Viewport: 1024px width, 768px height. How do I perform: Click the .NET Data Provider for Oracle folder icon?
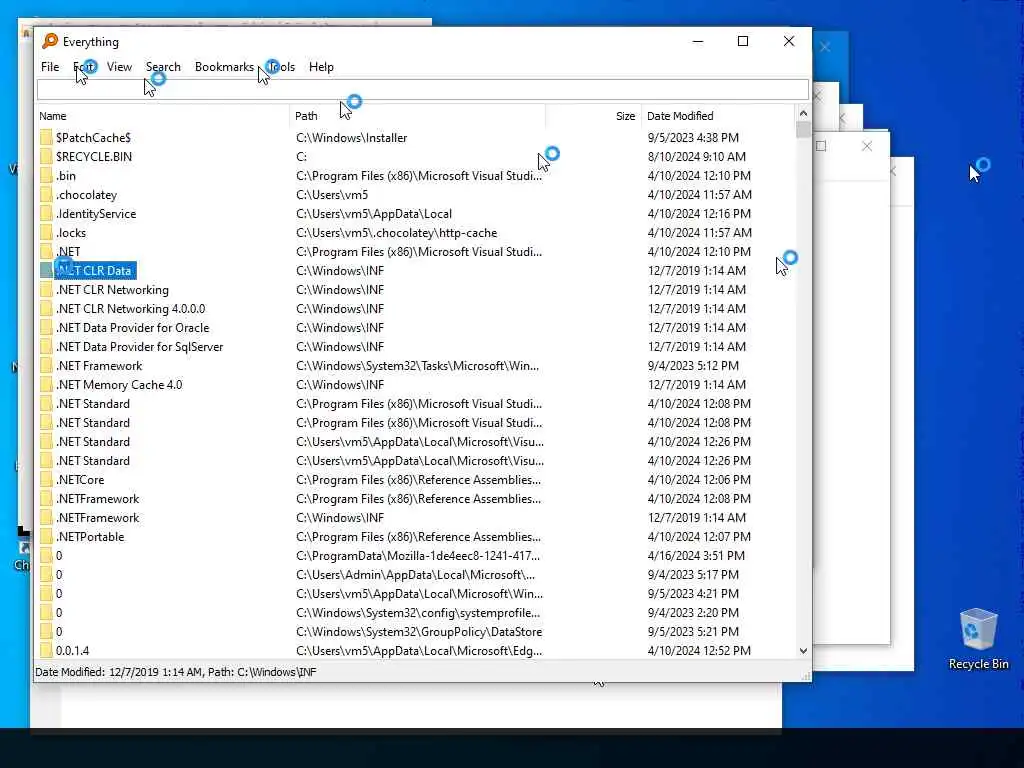point(46,328)
